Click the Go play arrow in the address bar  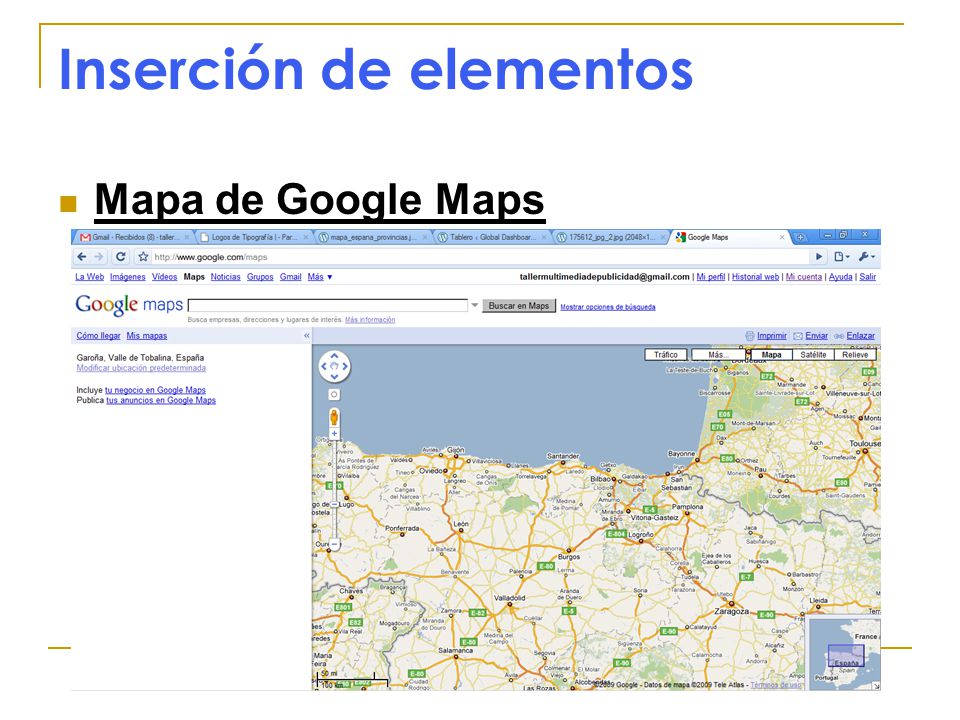click(819, 257)
